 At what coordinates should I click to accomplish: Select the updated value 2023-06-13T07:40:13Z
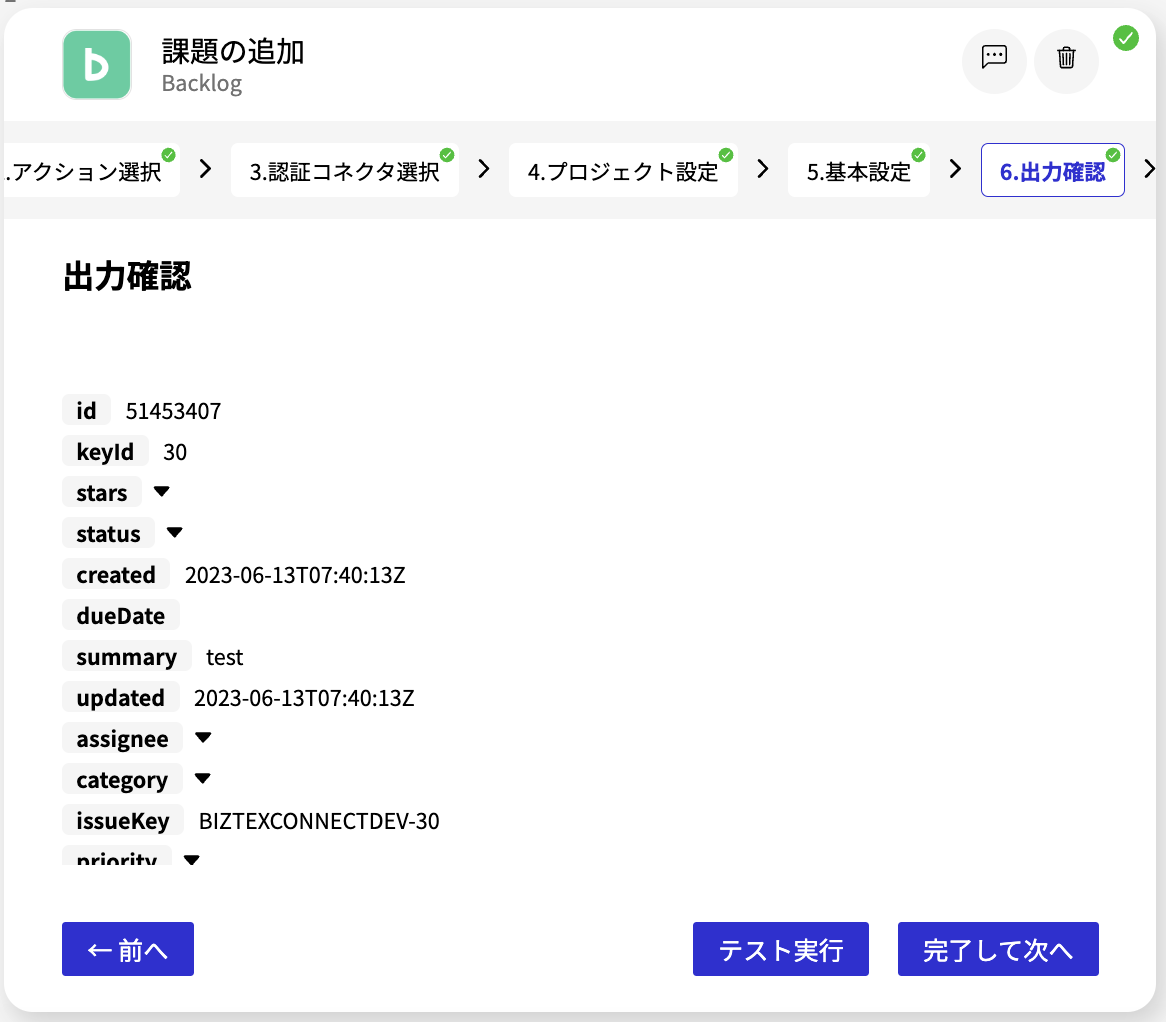pyautogui.click(x=304, y=698)
